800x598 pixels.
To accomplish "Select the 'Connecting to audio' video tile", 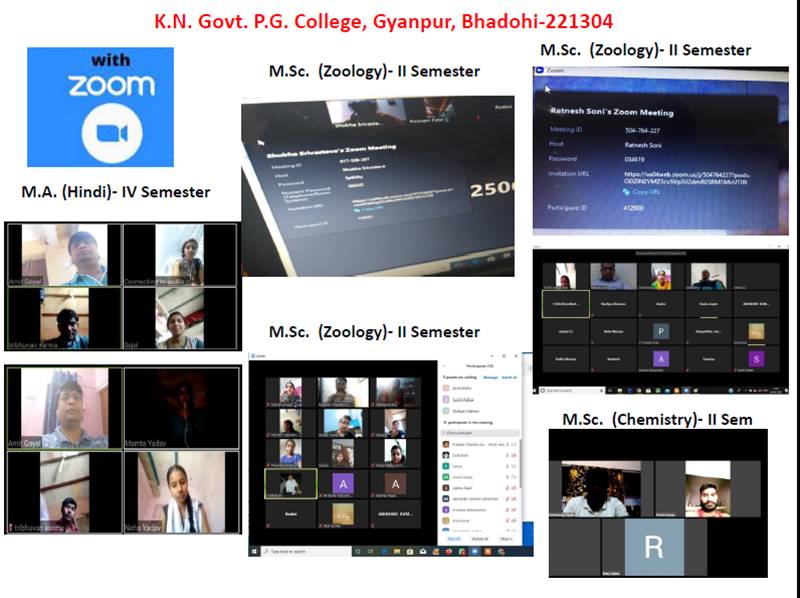I will coord(180,255).
